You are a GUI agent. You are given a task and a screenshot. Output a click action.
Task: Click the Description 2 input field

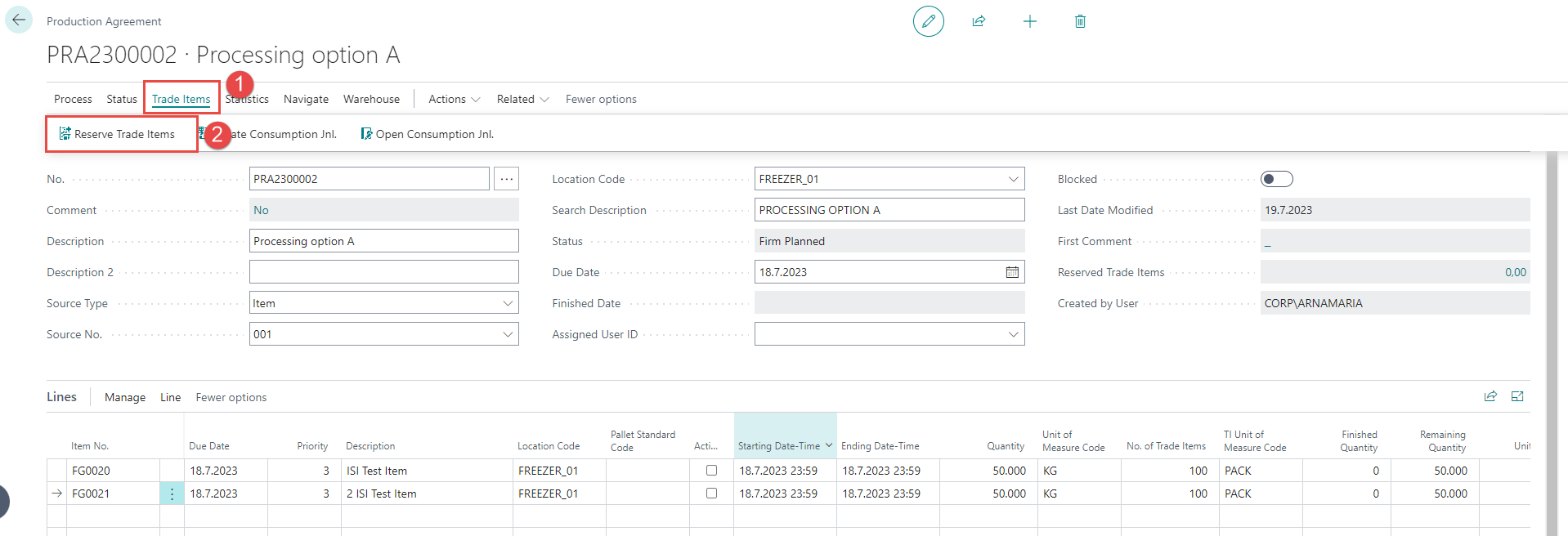tap(383, 272)
